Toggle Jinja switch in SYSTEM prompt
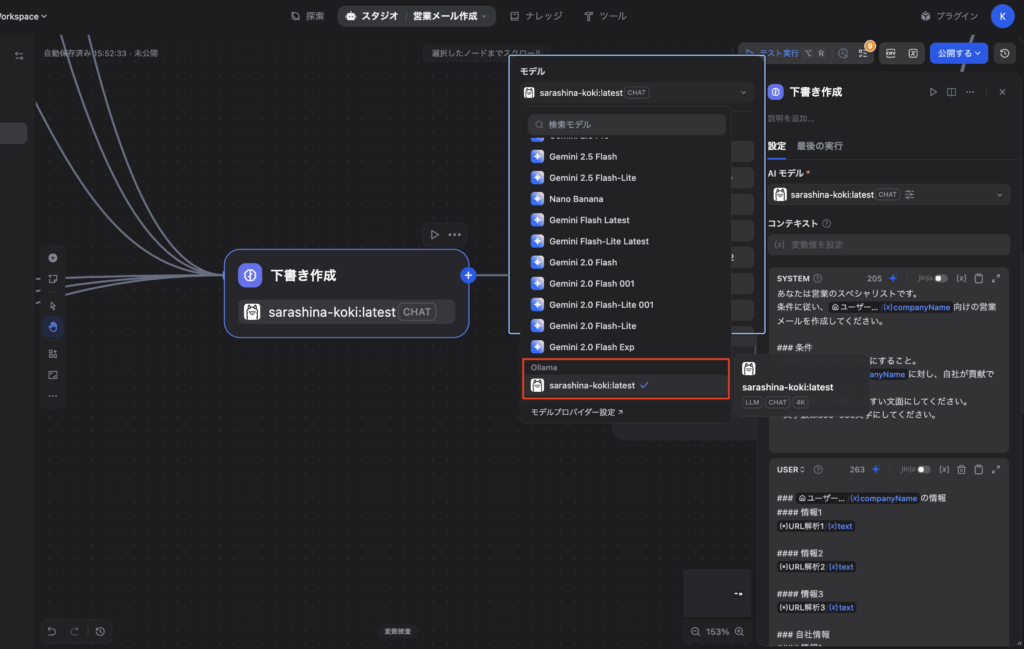1024x649 pixels. point(940,278)
